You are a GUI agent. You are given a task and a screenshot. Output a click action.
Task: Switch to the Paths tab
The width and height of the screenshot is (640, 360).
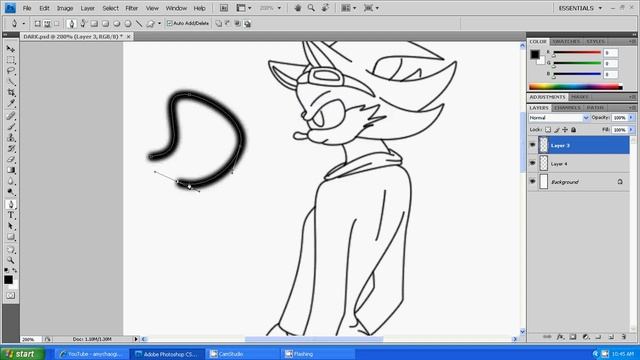pyautogui.click(x=595, y=108)
